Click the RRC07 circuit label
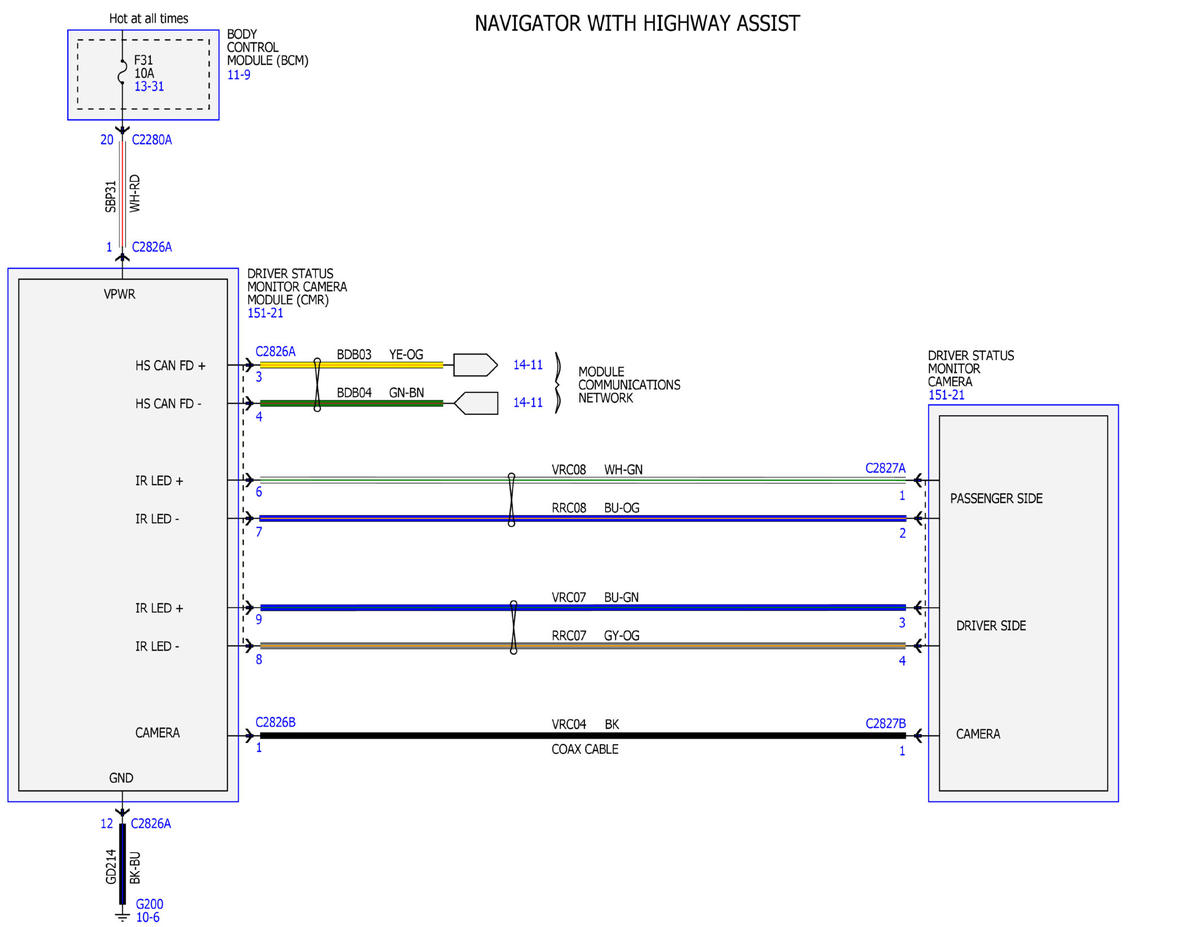Screen dimensions: 1200x927 pyautogui.click(x=569, y=635)
